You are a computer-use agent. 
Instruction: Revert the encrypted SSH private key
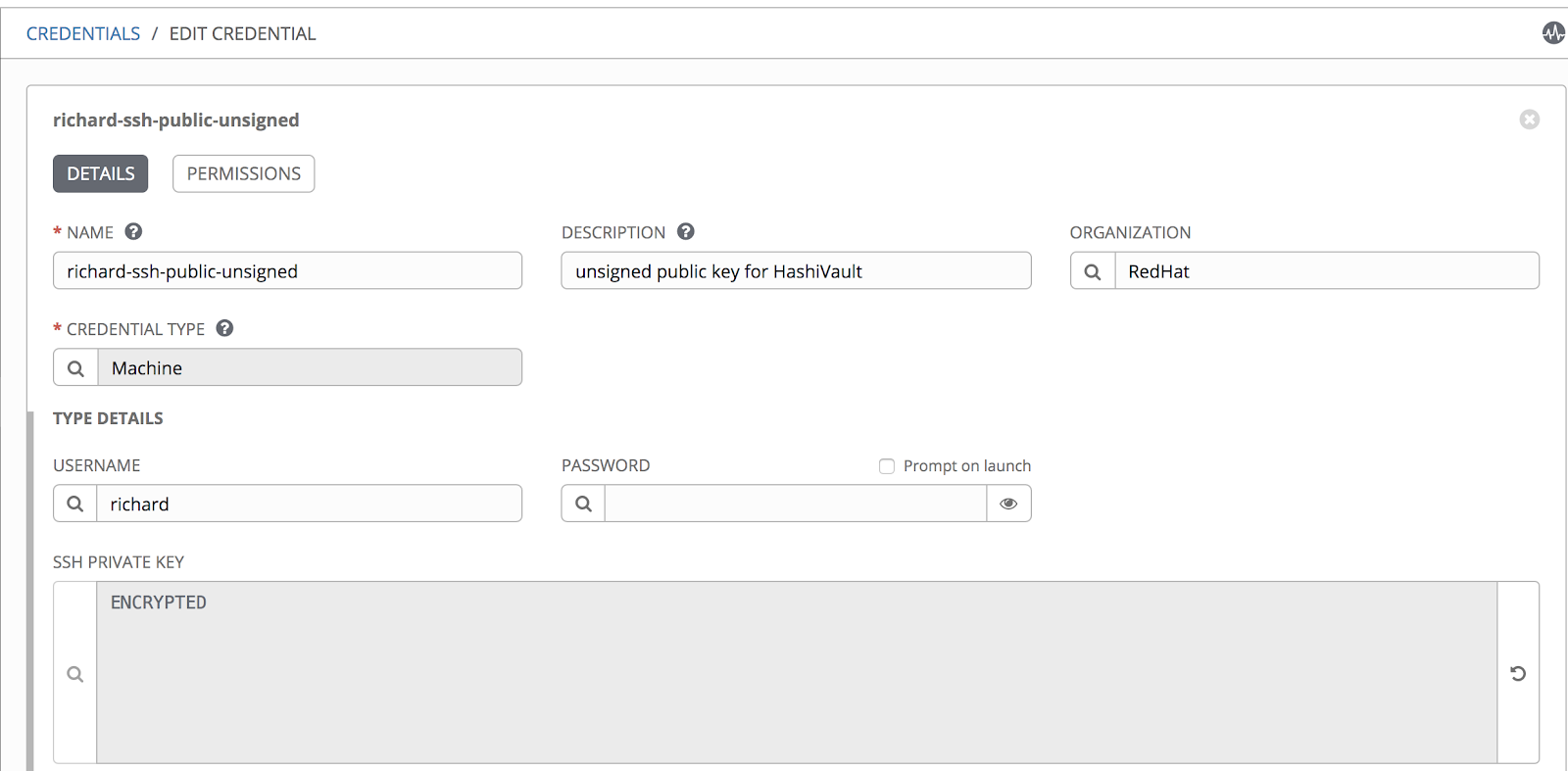tap(1518, 673)
